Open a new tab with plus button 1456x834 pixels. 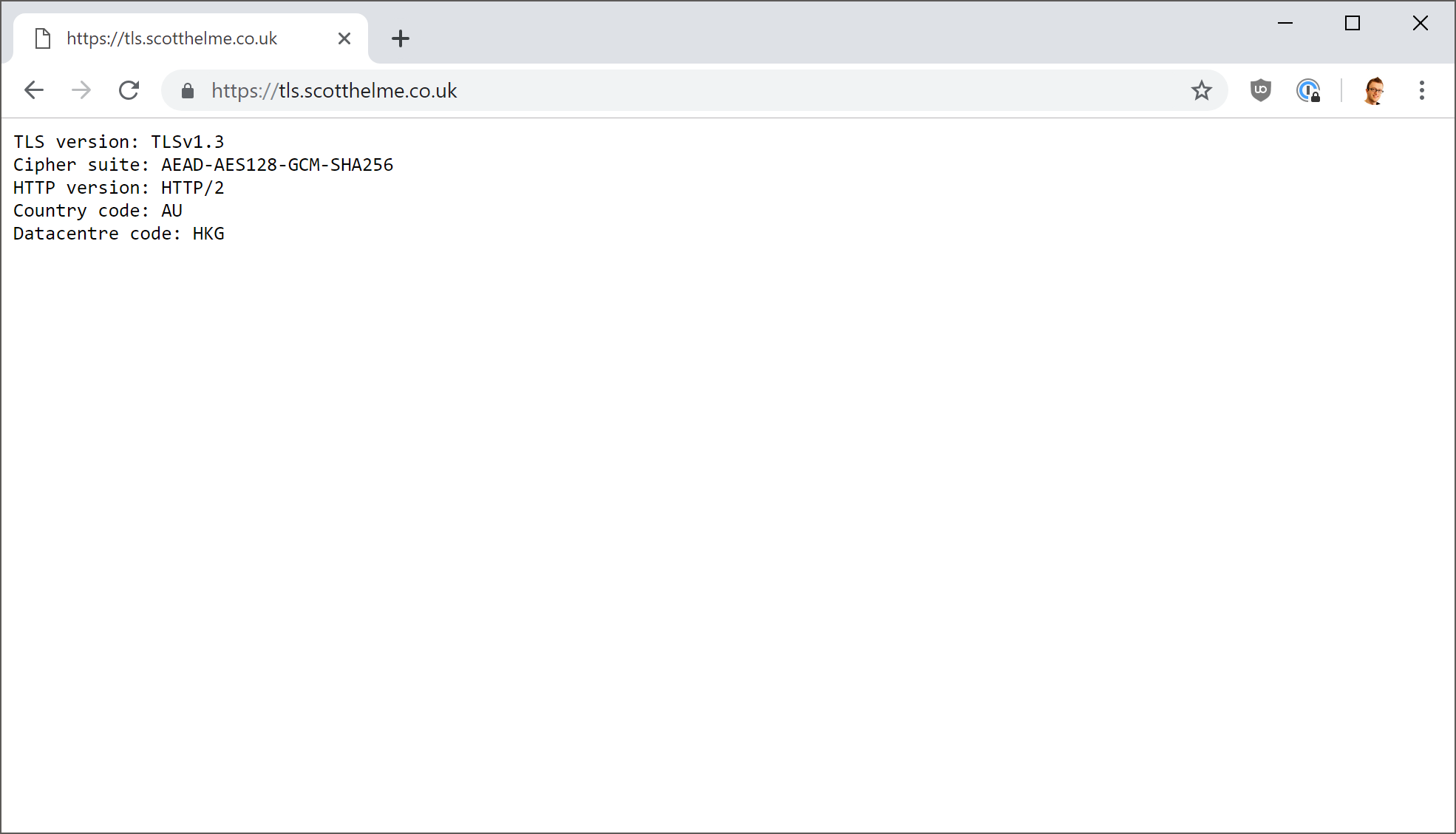[400, 38]
